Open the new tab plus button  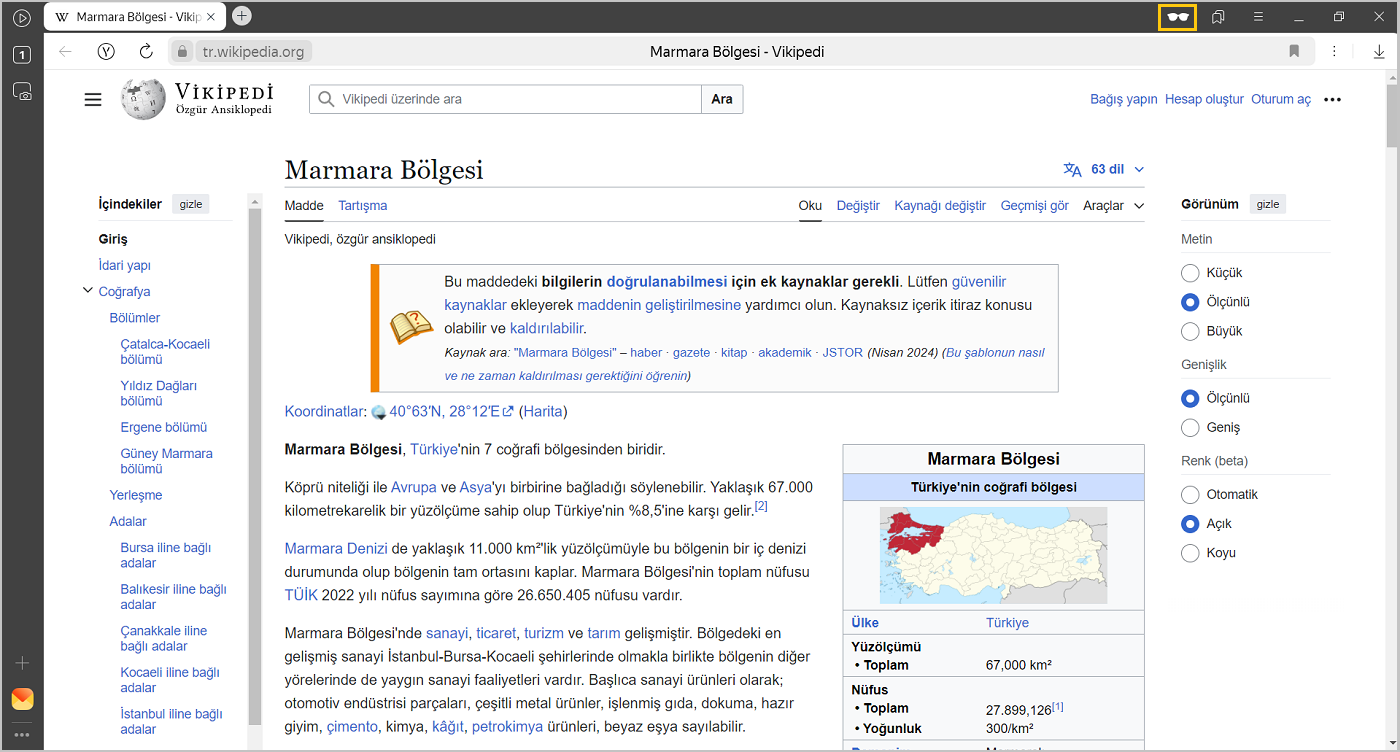242,16
